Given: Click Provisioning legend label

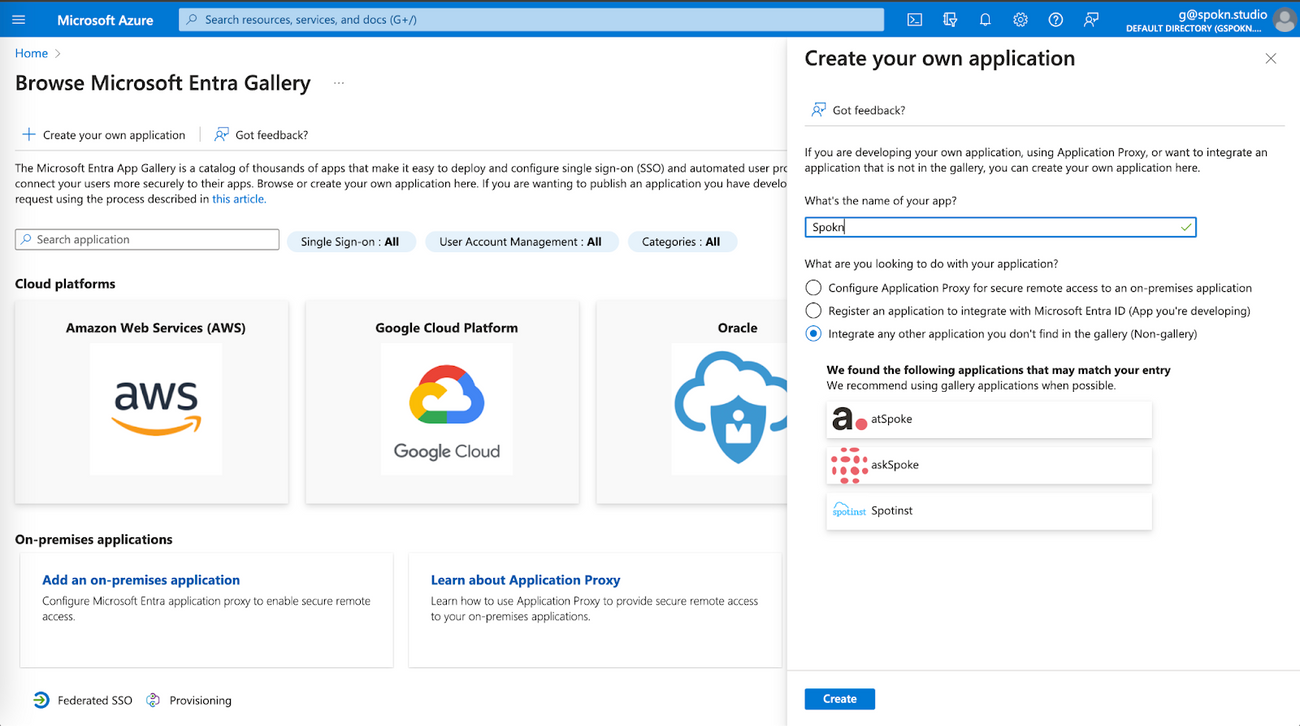Looking at the screenshot, I should pos(200,701).
